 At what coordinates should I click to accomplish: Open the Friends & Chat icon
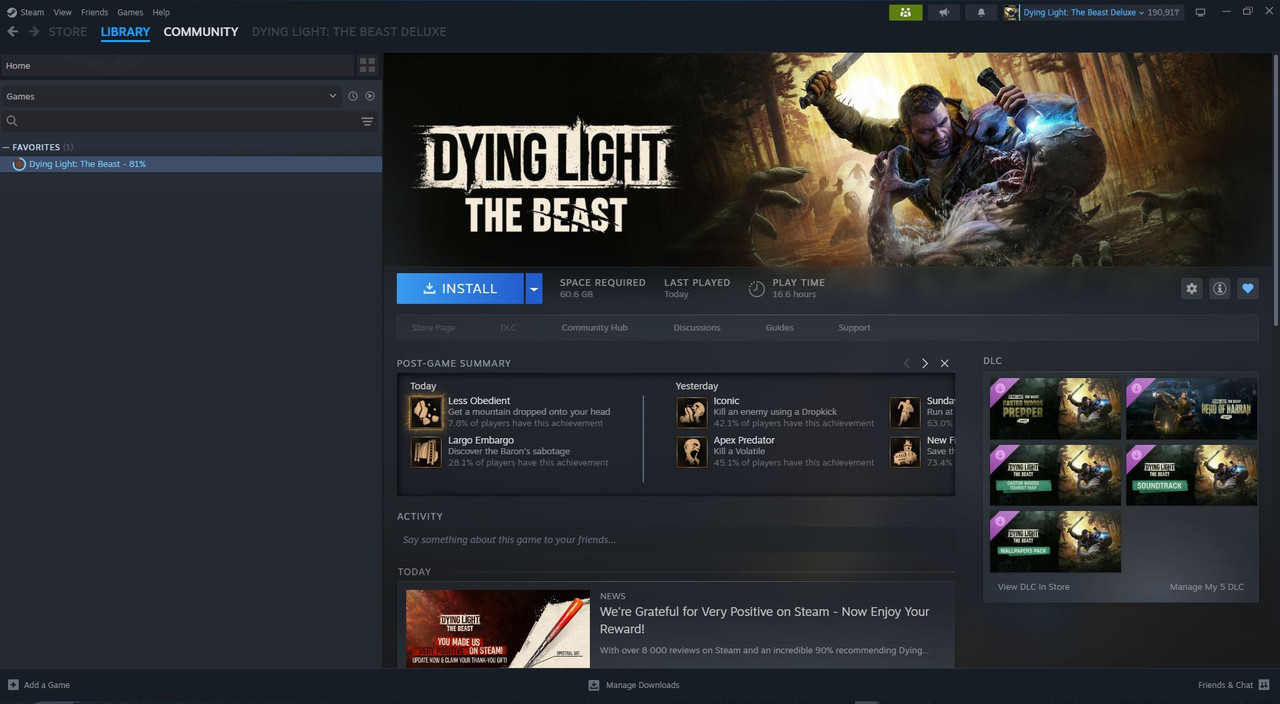pos(1264,685)
